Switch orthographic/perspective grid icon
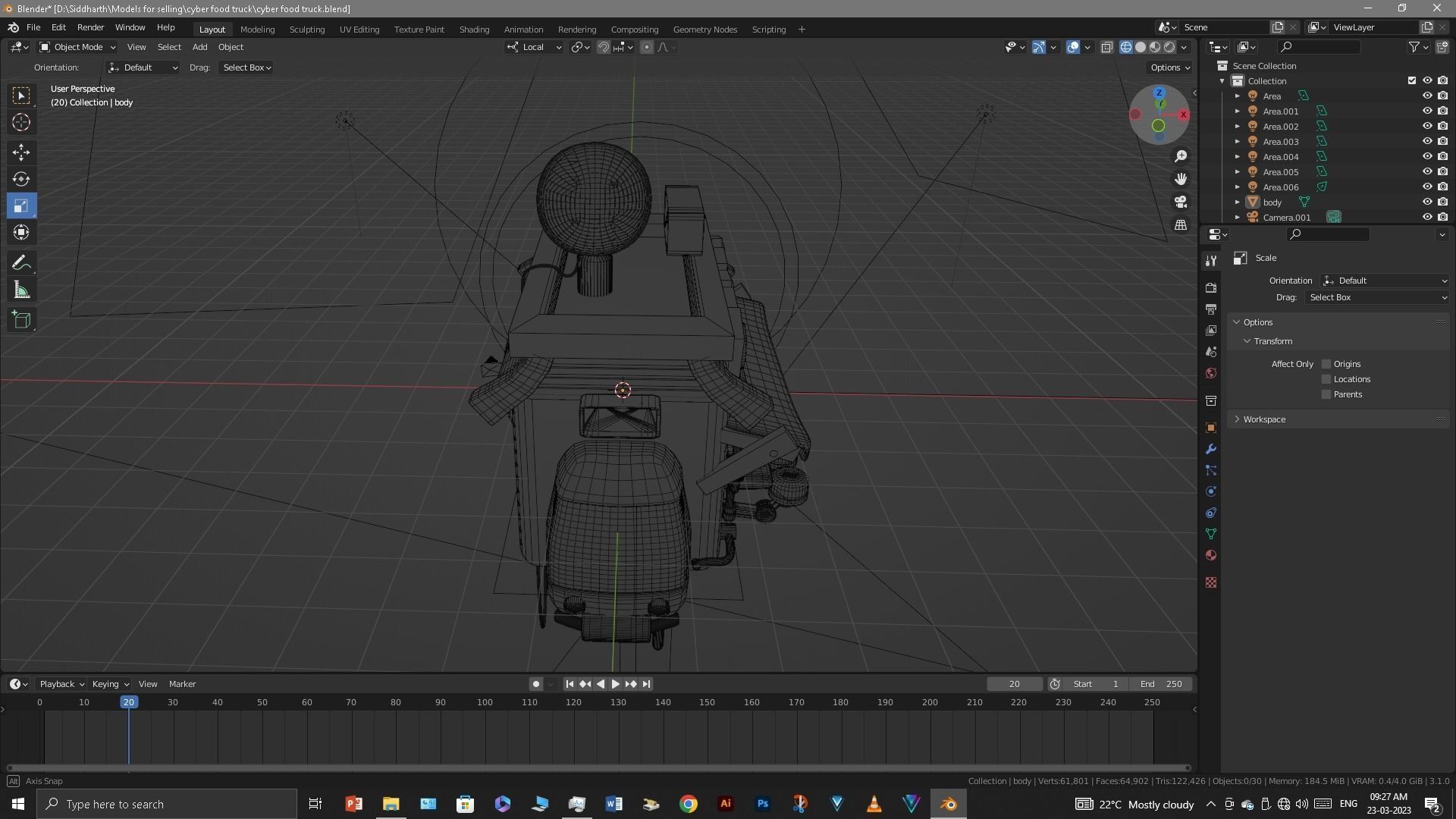 [1181, 225]
